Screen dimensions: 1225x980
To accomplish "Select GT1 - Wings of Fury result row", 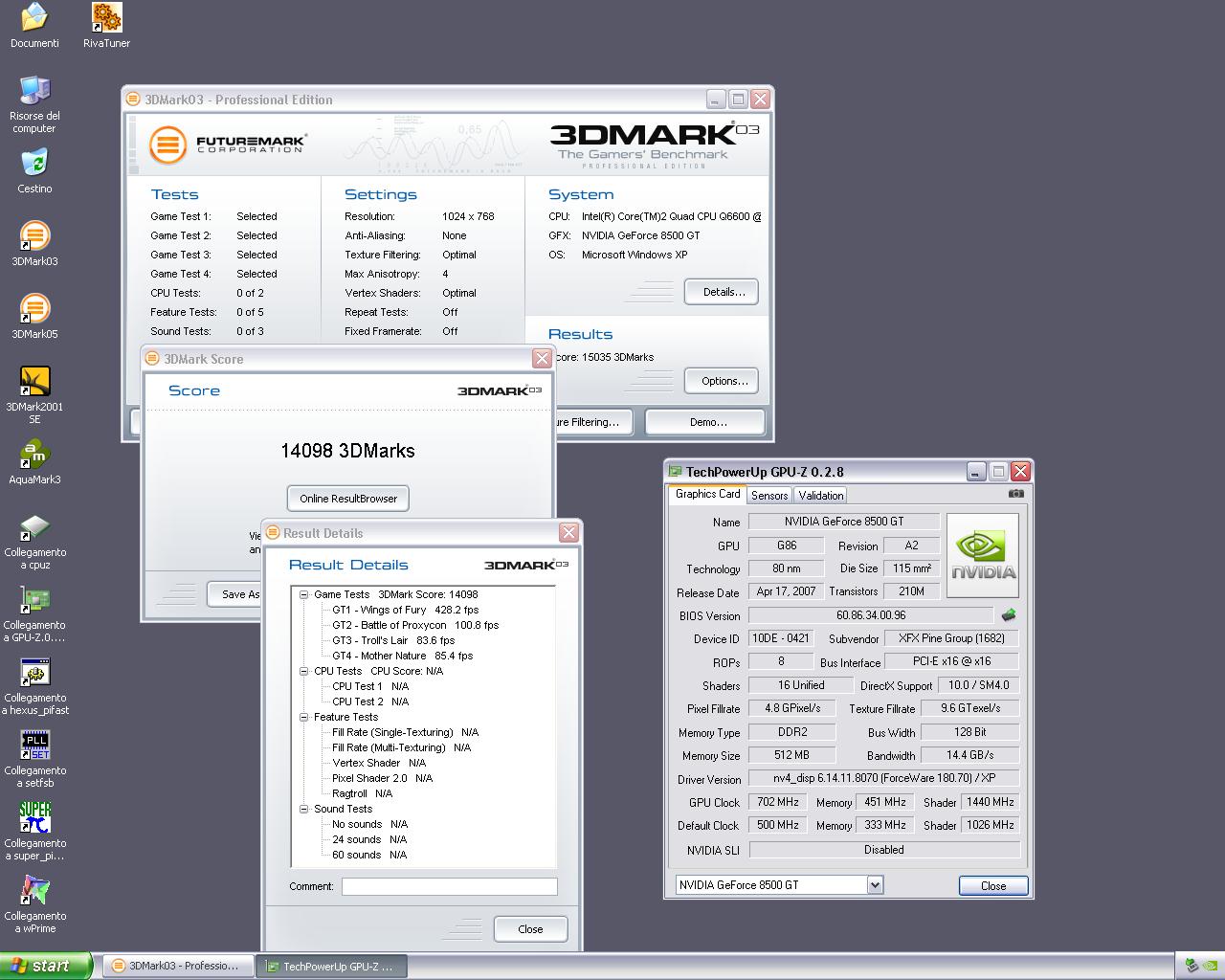I will coord(405,610).
